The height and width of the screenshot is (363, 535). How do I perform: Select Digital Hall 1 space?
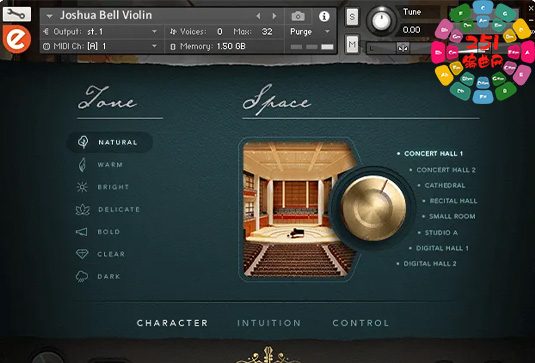442,248
